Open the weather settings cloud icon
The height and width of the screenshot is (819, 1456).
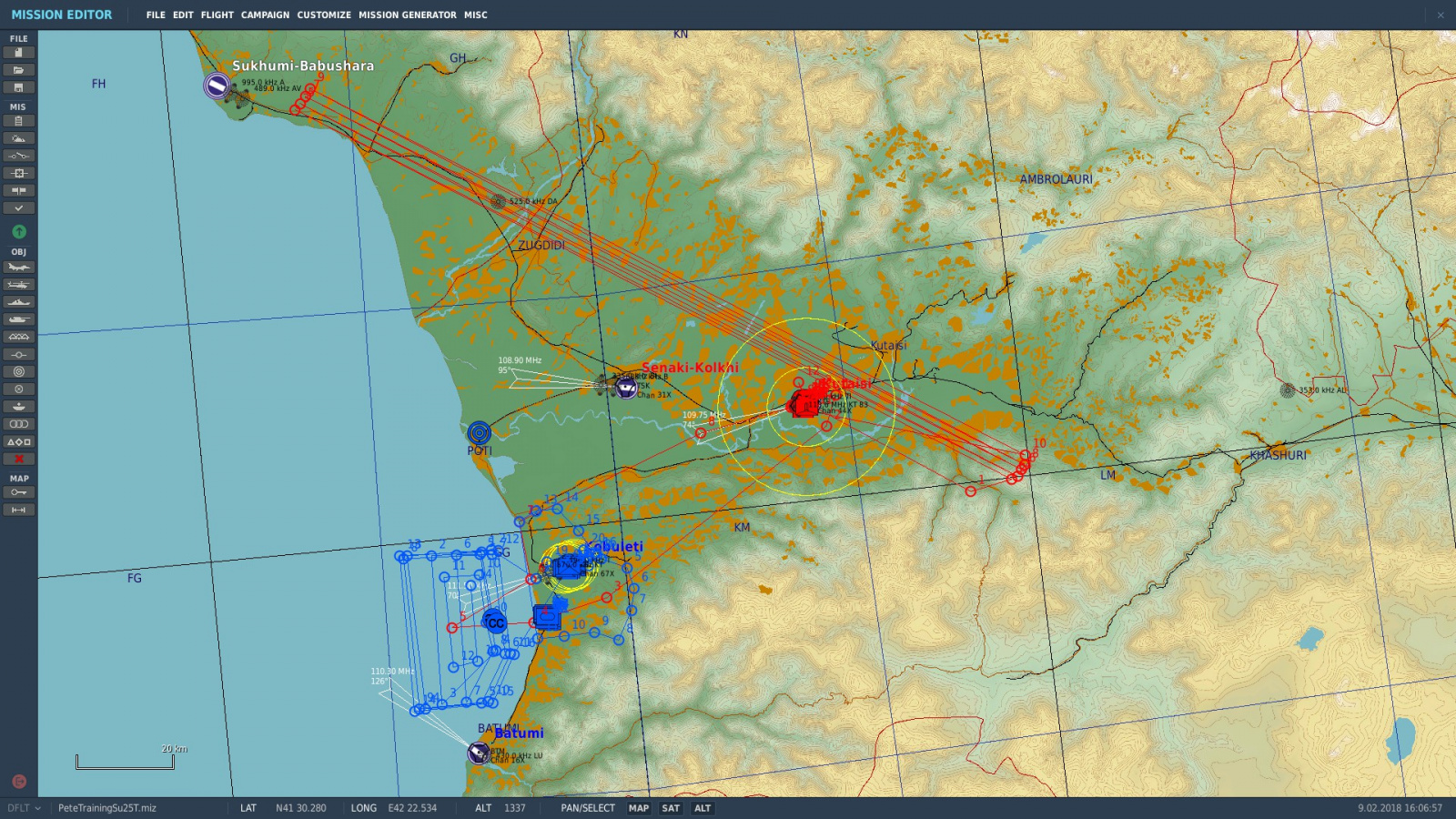(x=18, y=138)
